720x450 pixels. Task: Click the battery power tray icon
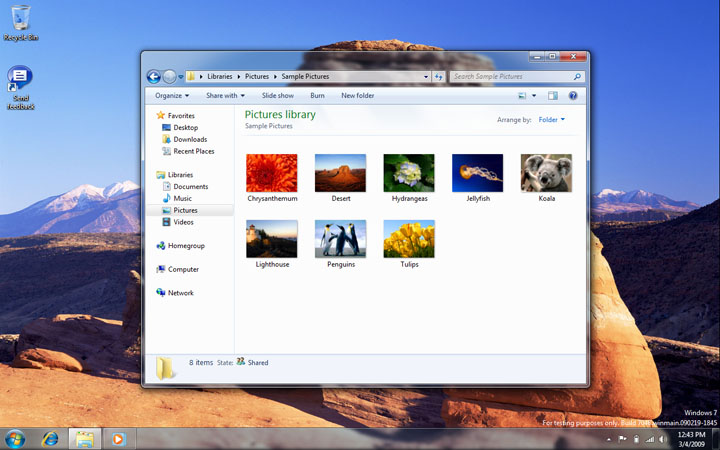click(636, 439)
